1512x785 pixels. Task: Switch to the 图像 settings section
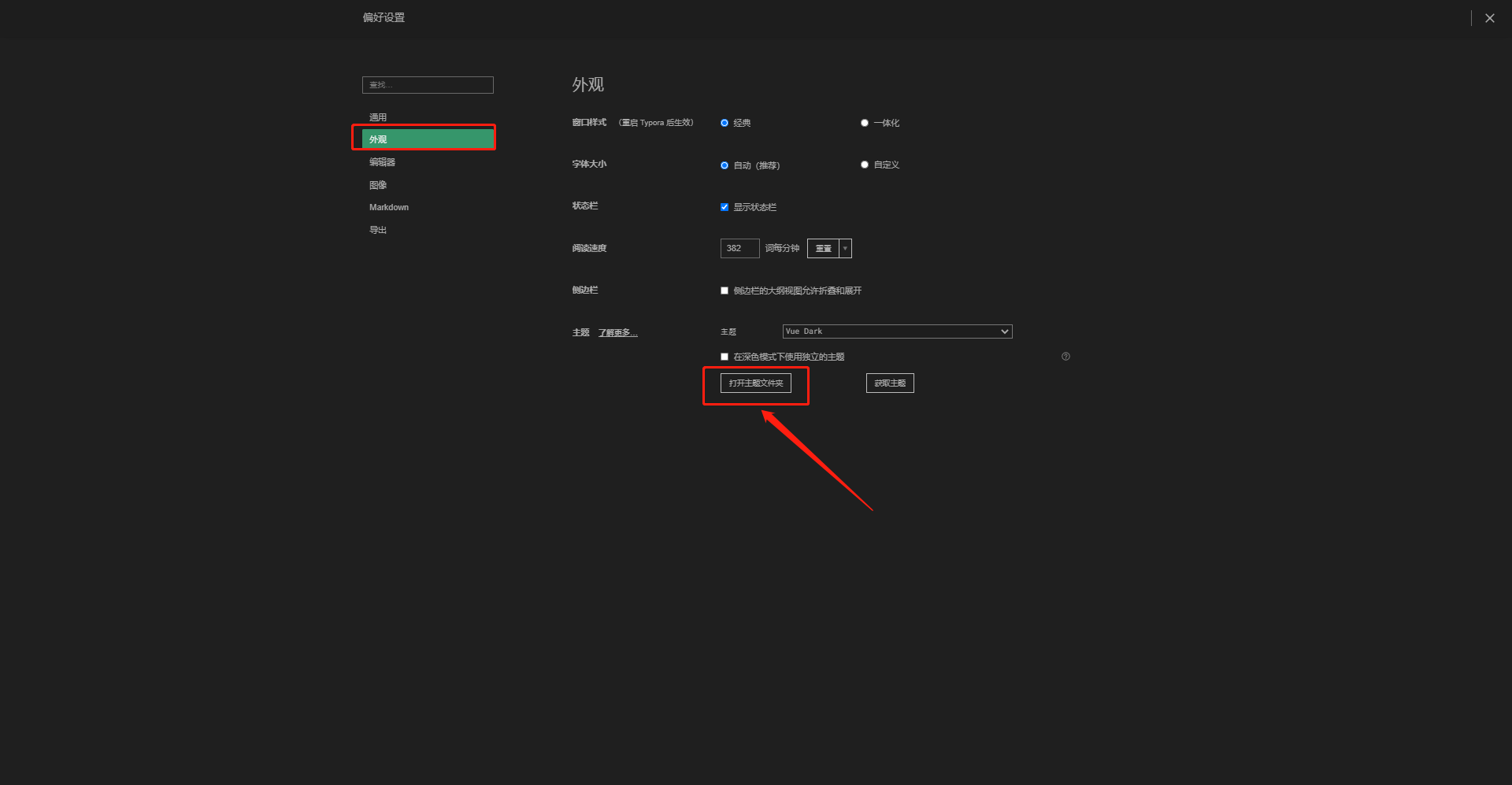[379, 184]
